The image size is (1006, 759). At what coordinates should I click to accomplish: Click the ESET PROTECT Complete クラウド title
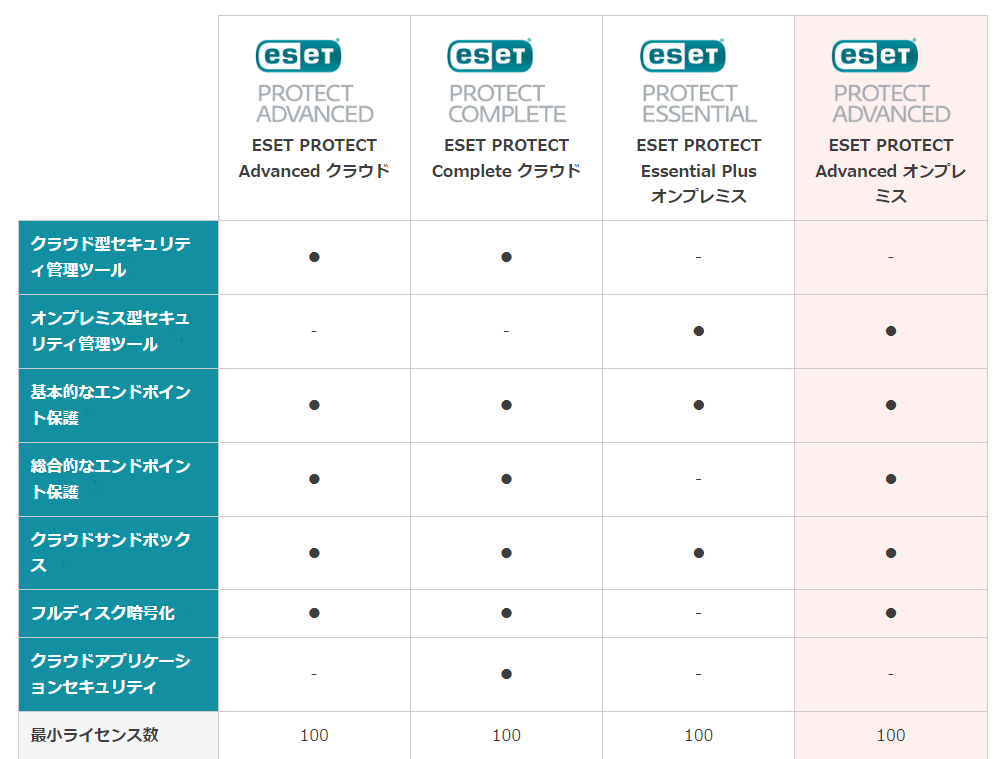(506, 158)
